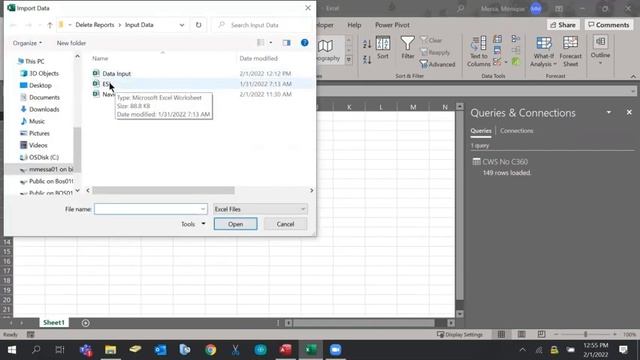Open the Help ribbon tab
640x360 pixels.
pos(354,25)
